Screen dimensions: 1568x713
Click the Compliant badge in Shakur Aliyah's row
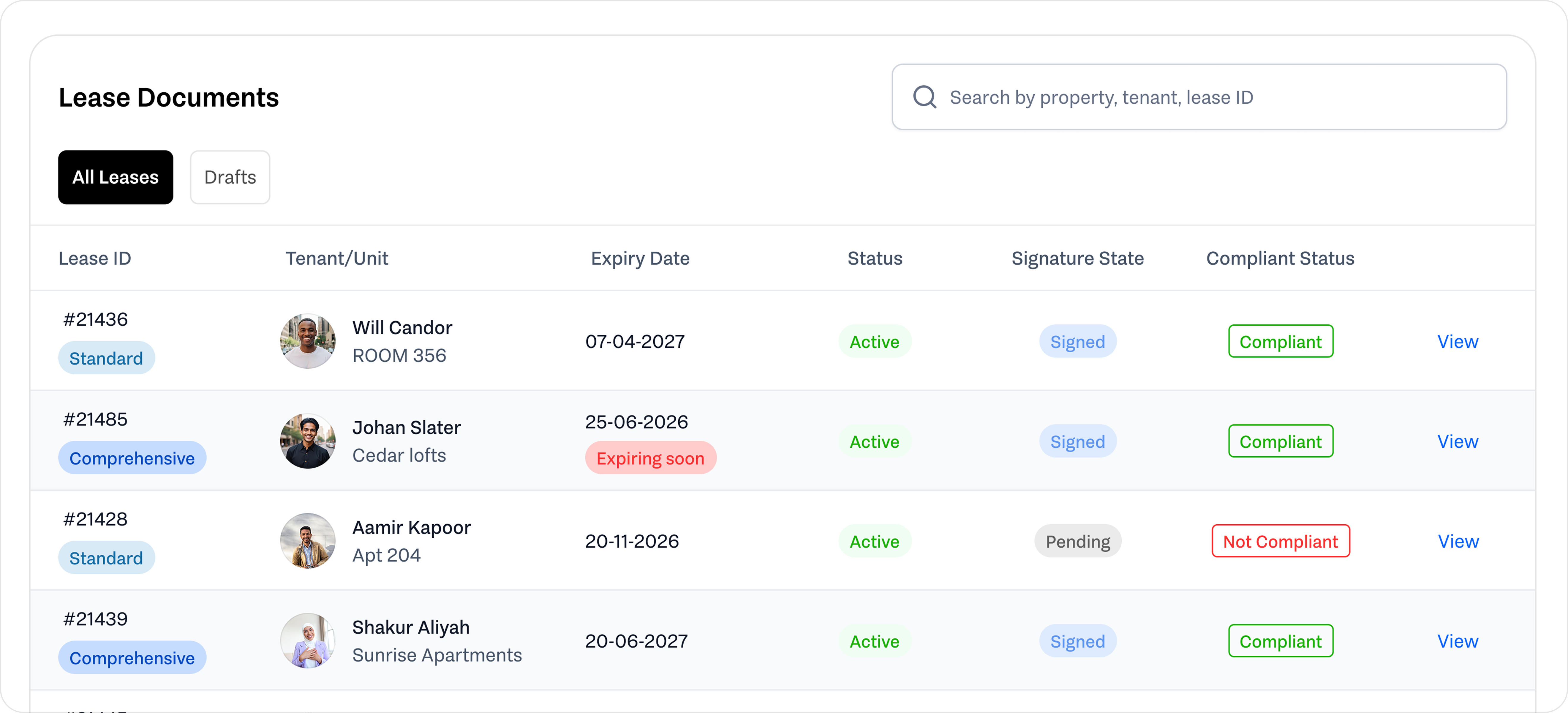(1281, 641)
